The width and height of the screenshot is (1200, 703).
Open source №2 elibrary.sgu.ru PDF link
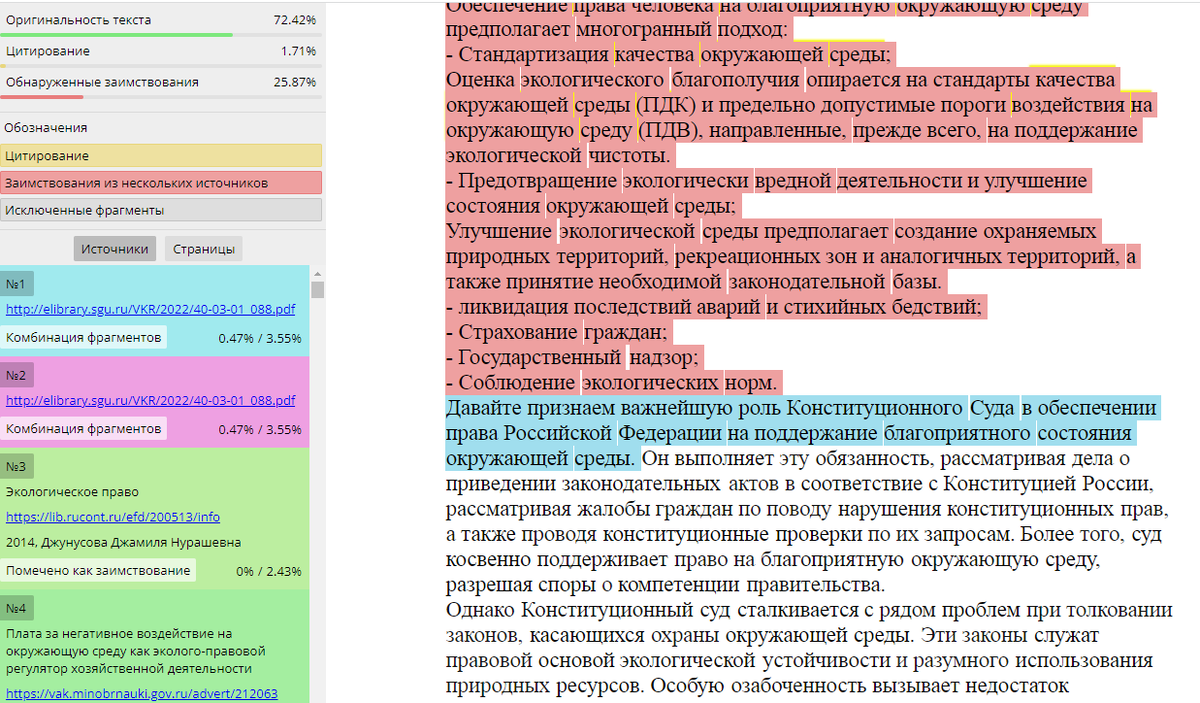tap(151, 400)
